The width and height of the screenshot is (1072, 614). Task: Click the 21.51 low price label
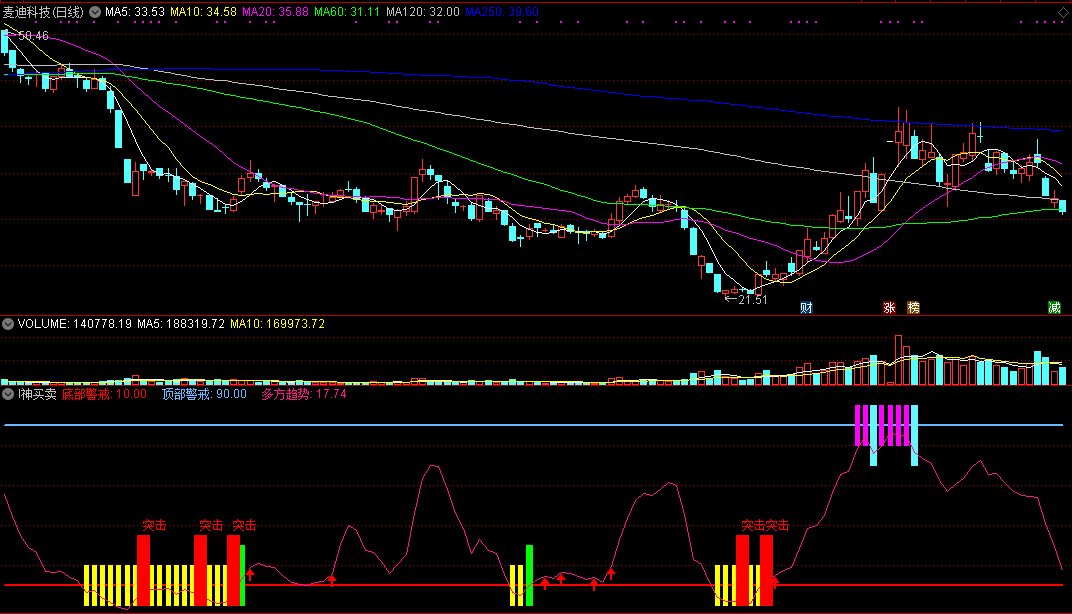click(753, 299)
